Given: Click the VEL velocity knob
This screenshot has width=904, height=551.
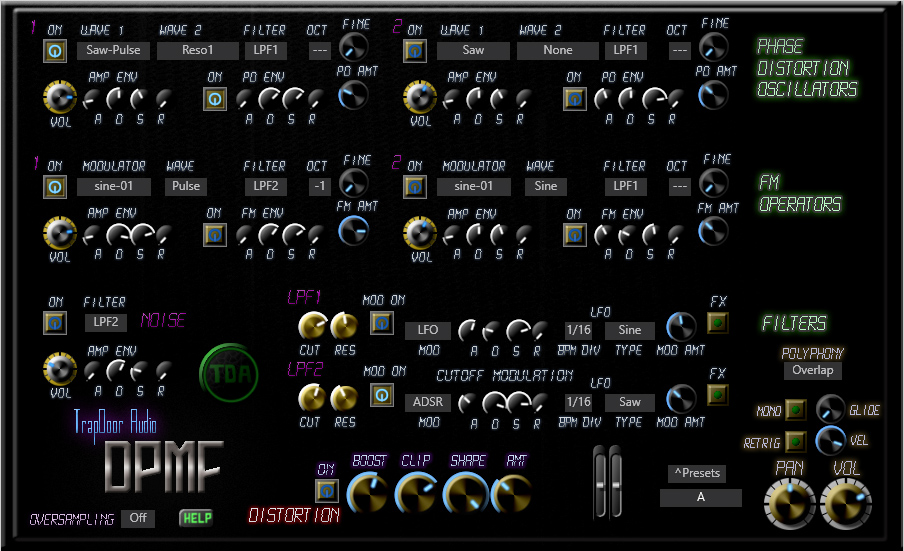Looking at the screenshot, I should click(x=830, y=440).
